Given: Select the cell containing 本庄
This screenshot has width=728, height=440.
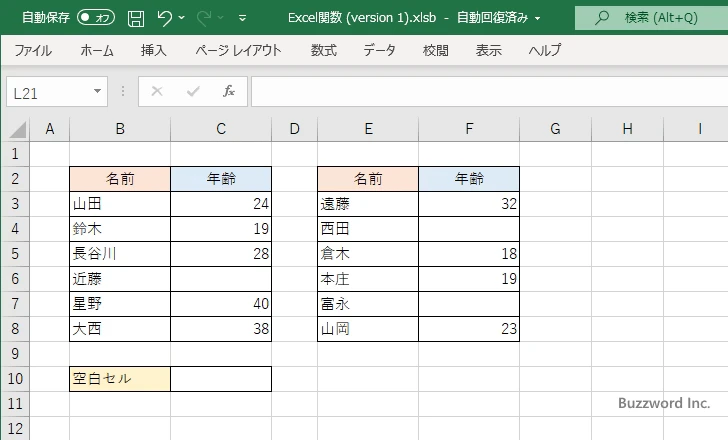Looking at the screenshot, I should pyautogui.click(x=368, y=279).
